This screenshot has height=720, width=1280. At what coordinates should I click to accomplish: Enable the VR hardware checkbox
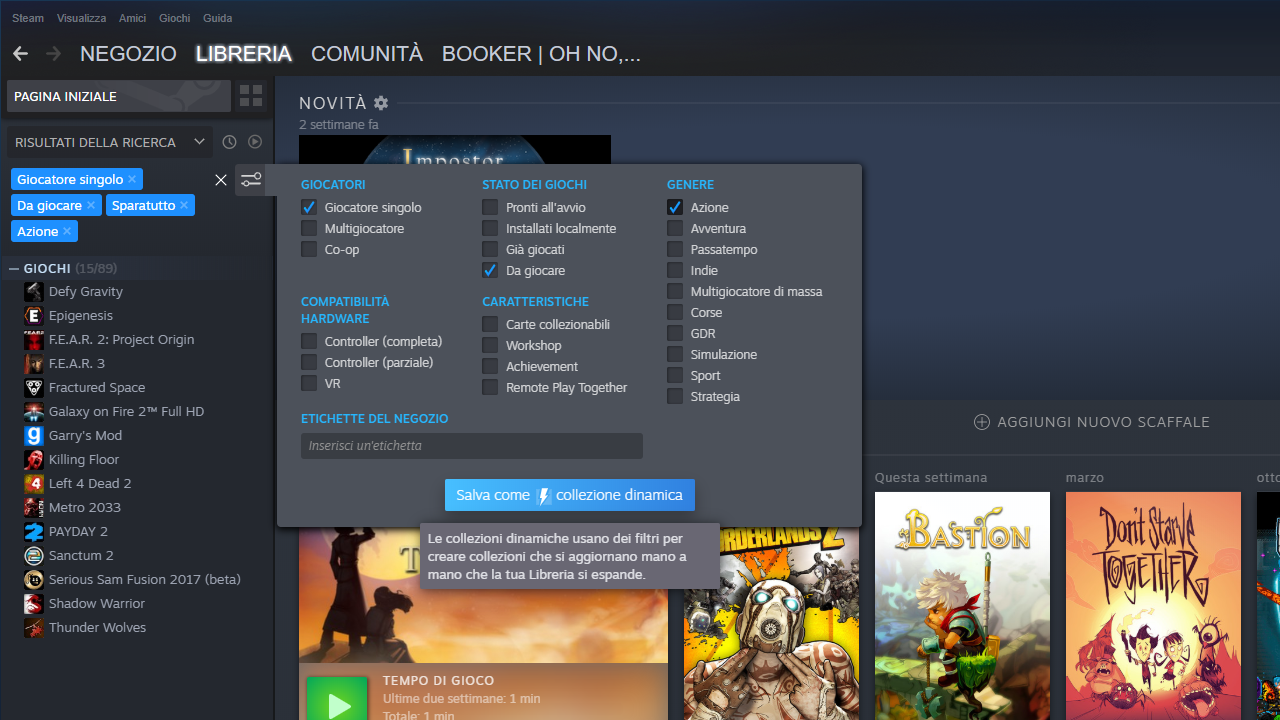pos(309,383)
